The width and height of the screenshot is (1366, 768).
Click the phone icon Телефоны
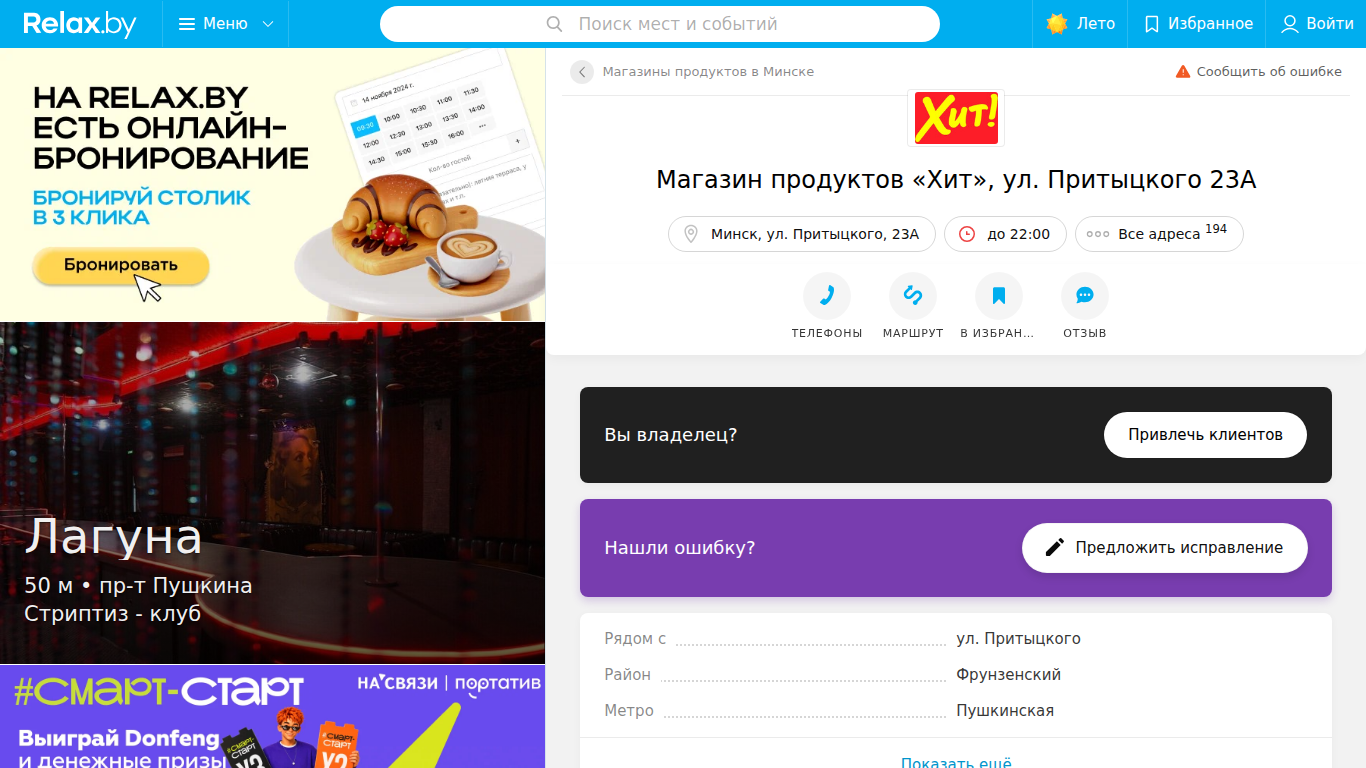click(x=827, y=296)
